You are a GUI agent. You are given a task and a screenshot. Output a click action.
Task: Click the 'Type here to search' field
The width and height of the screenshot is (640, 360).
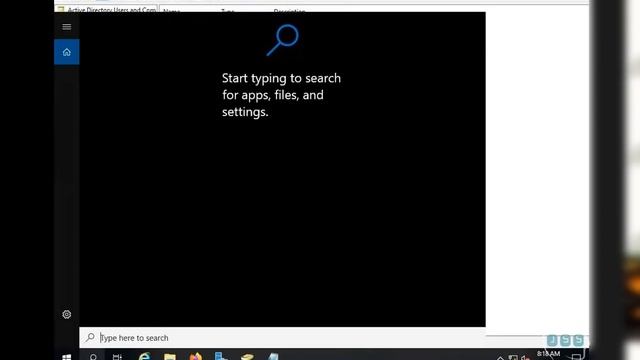coord(282,338)
